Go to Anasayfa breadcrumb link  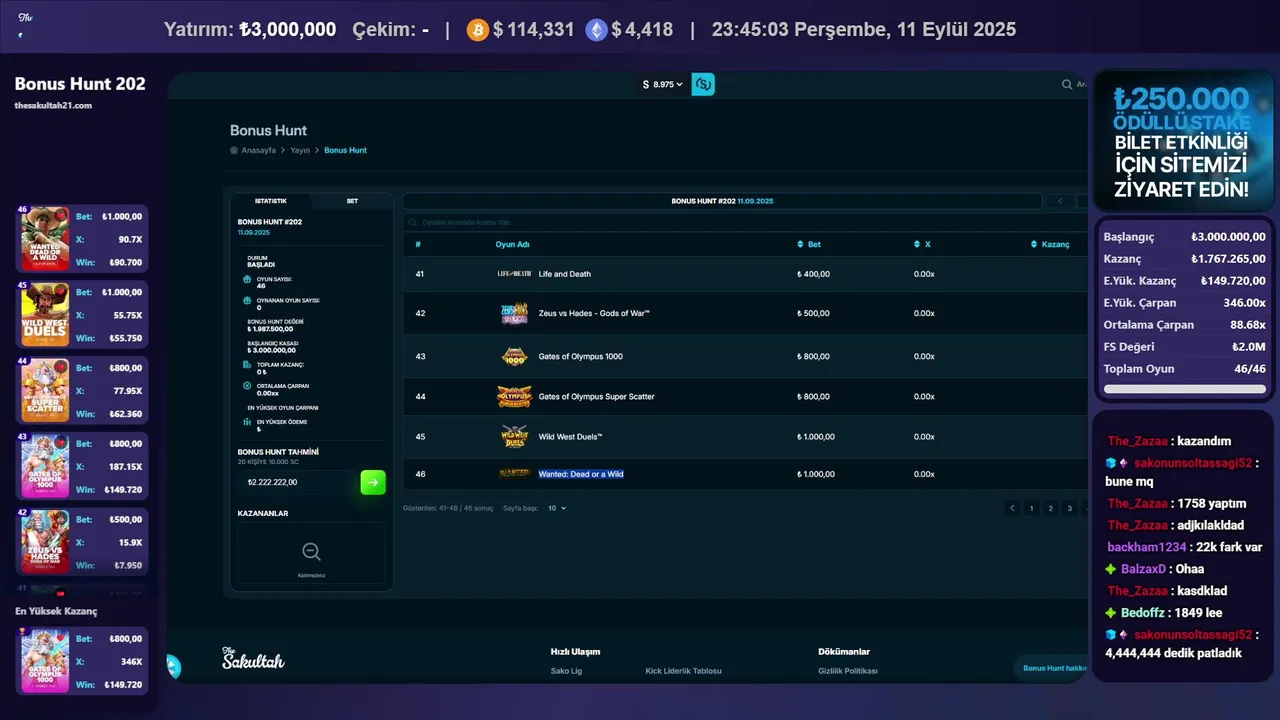point(259,150)
